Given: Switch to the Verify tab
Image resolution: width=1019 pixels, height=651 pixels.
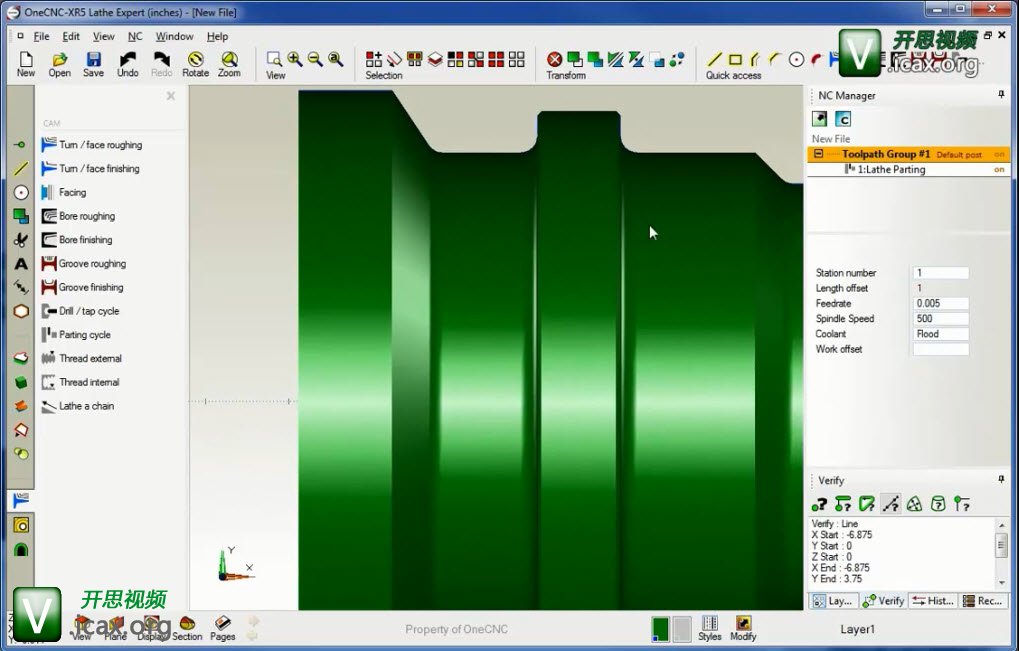Looking at the screenshot, I should [883, 601].
